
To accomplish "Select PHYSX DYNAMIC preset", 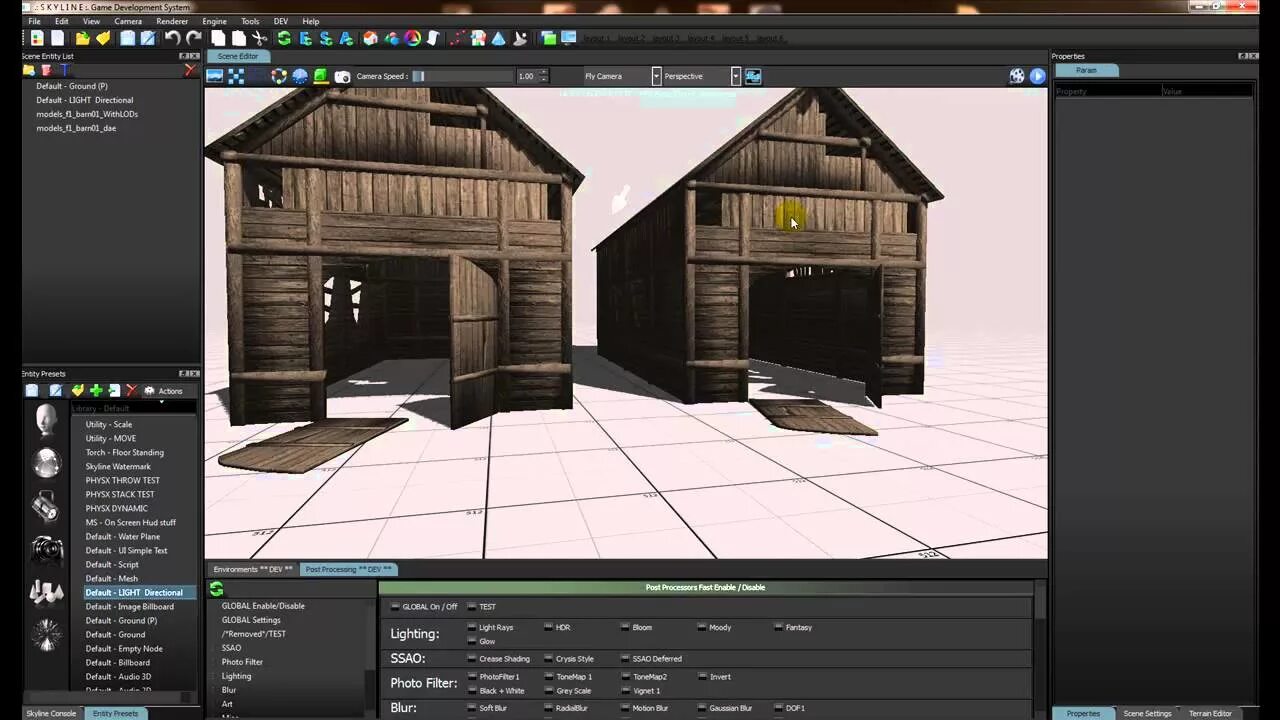I will pos(117,508).
